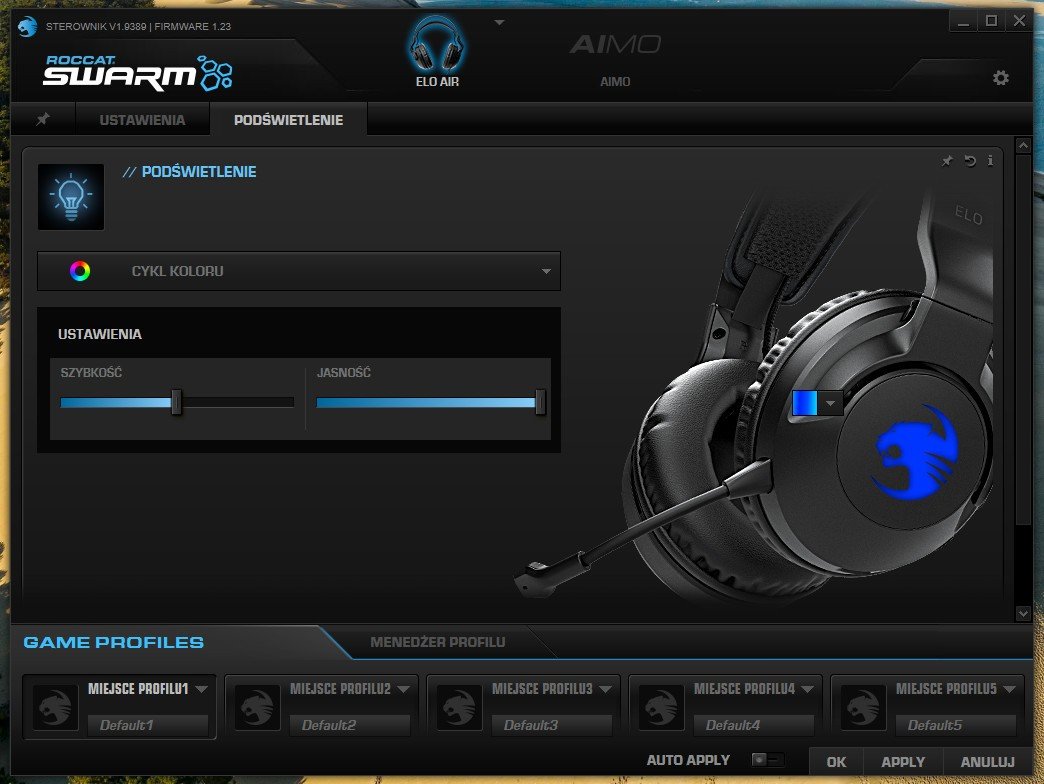Select the Default4 profile name field

point(754,725)
